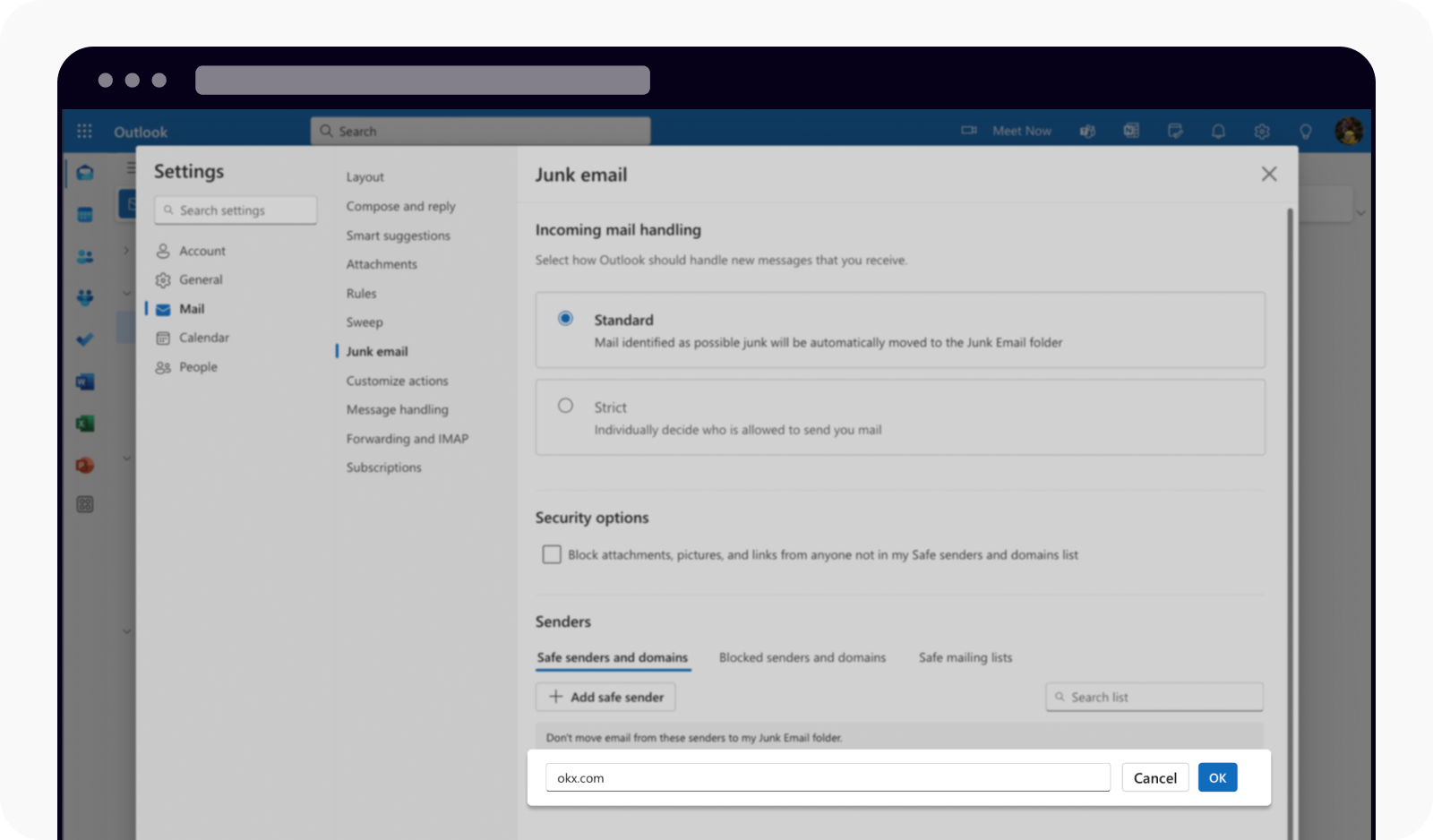Image resolution: width=1433 pixels, height=840 pixels.
Task: Open PowerPoint from the left sidebar
Action: coord(84,465)
